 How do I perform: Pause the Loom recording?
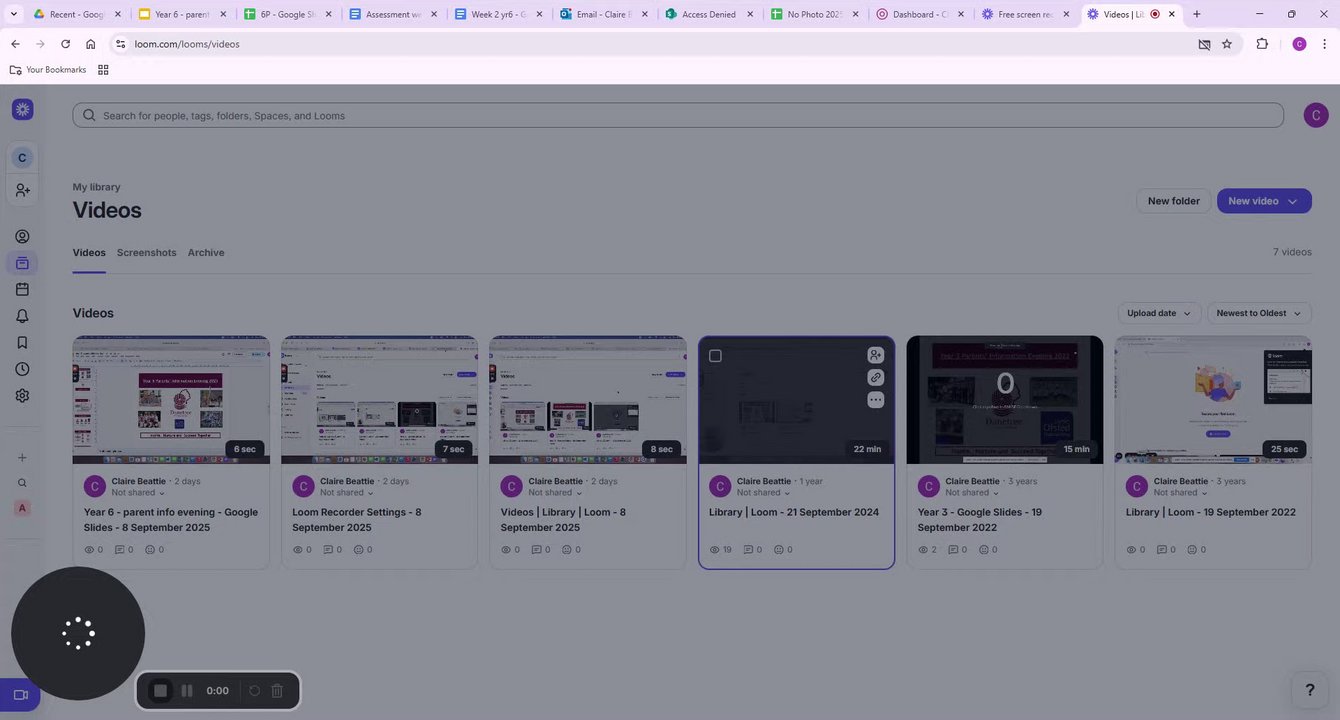187,691
